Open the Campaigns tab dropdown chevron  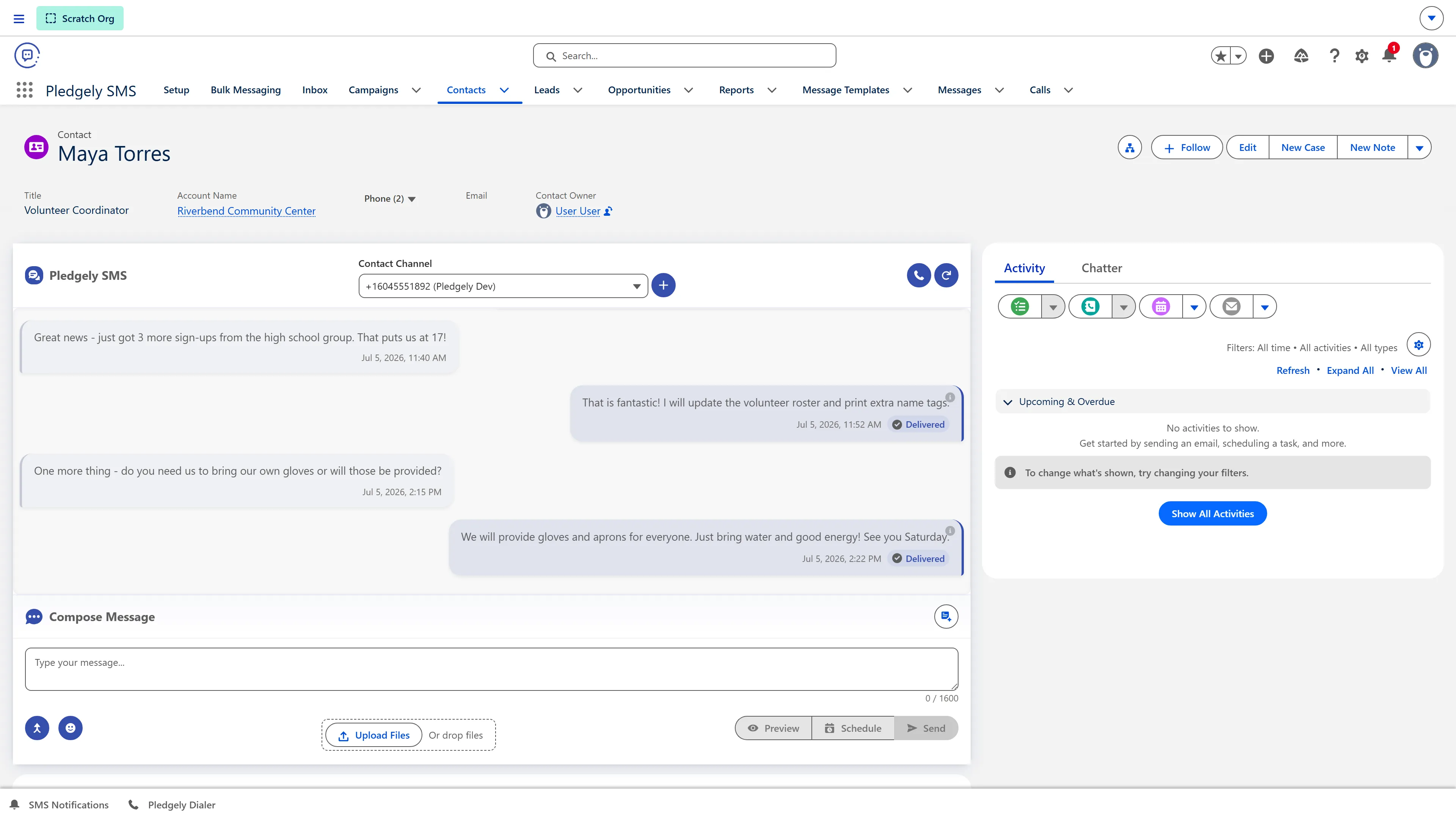(416, 90)
